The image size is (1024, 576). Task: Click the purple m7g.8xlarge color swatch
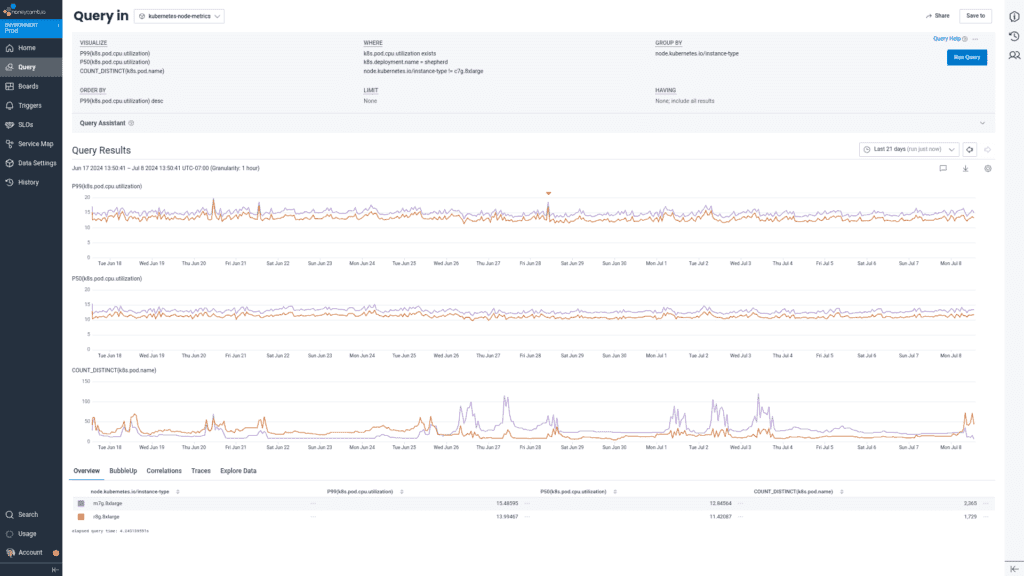pos(81,503)
